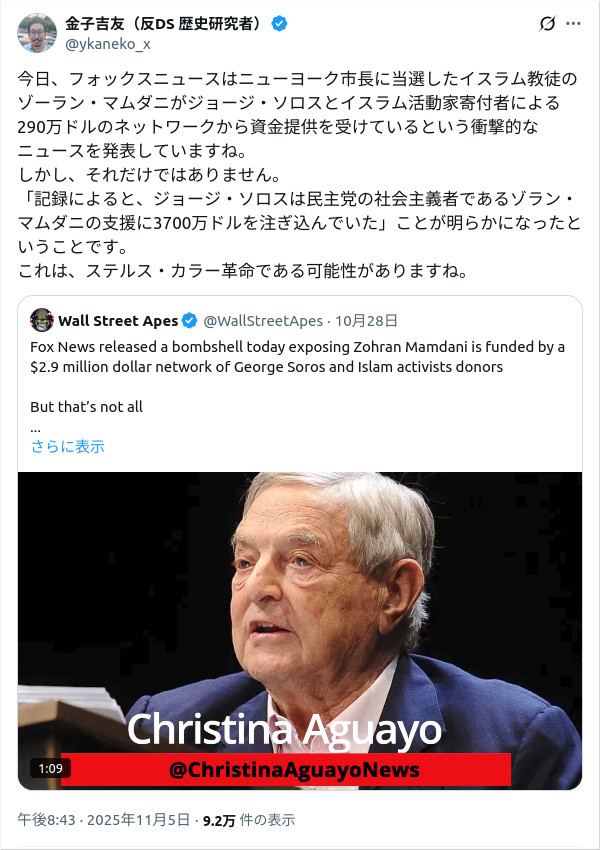Open the three-dot more options menu
This screenshot has width=600, height=850.
click(573, 24)
